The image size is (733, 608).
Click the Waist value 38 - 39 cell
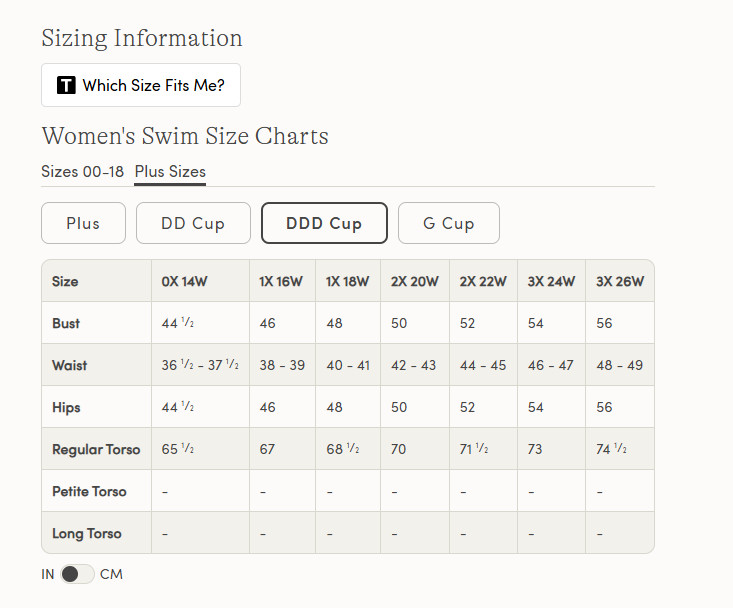tap(282, 365)
